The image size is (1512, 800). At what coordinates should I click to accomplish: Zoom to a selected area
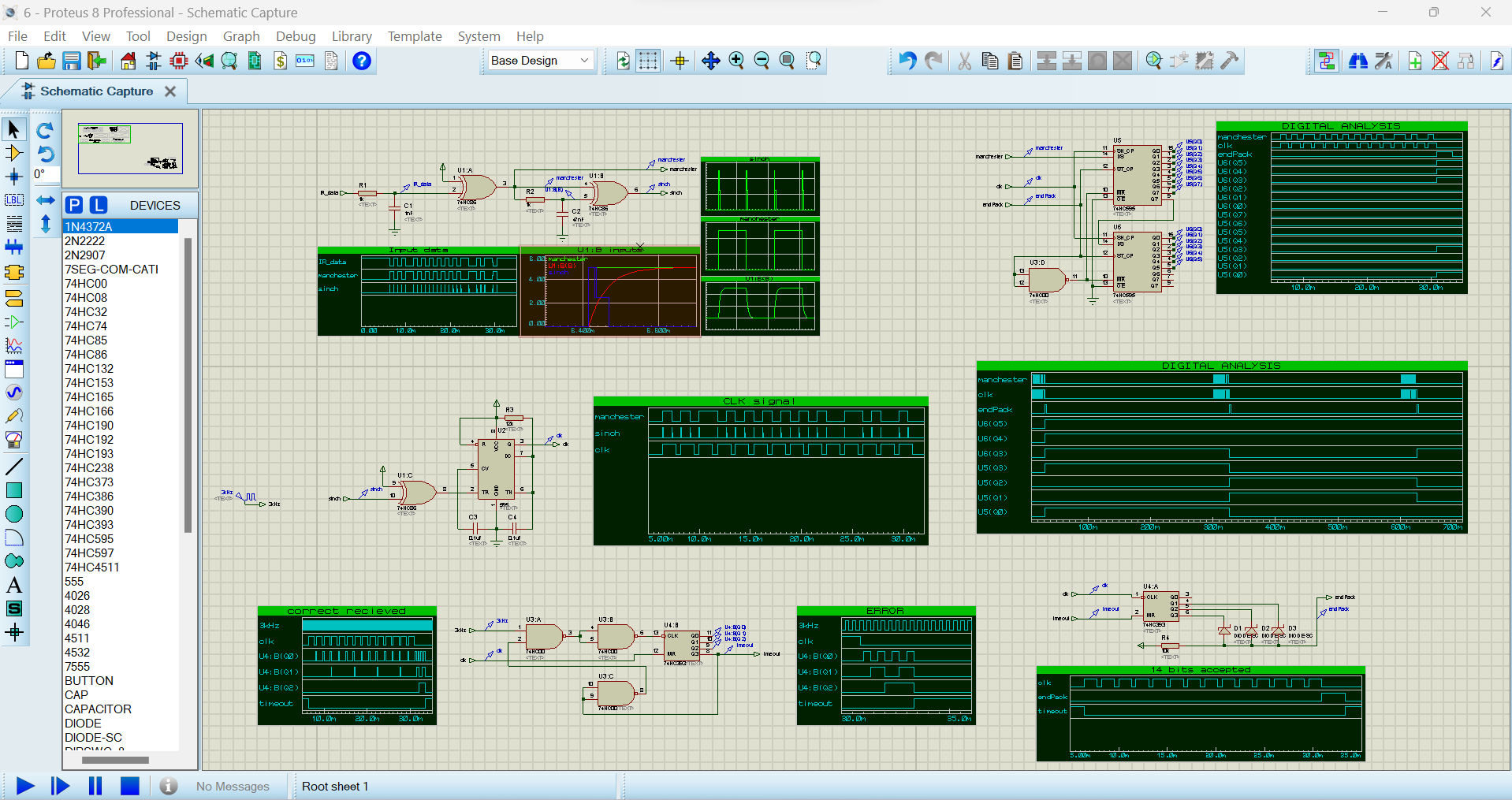(814, 61)
